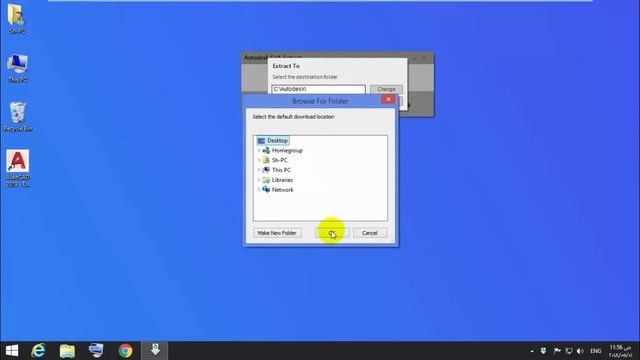Click the safely remove hardware tray icon
Screen dimensions: 640x360
pos(544,351)
